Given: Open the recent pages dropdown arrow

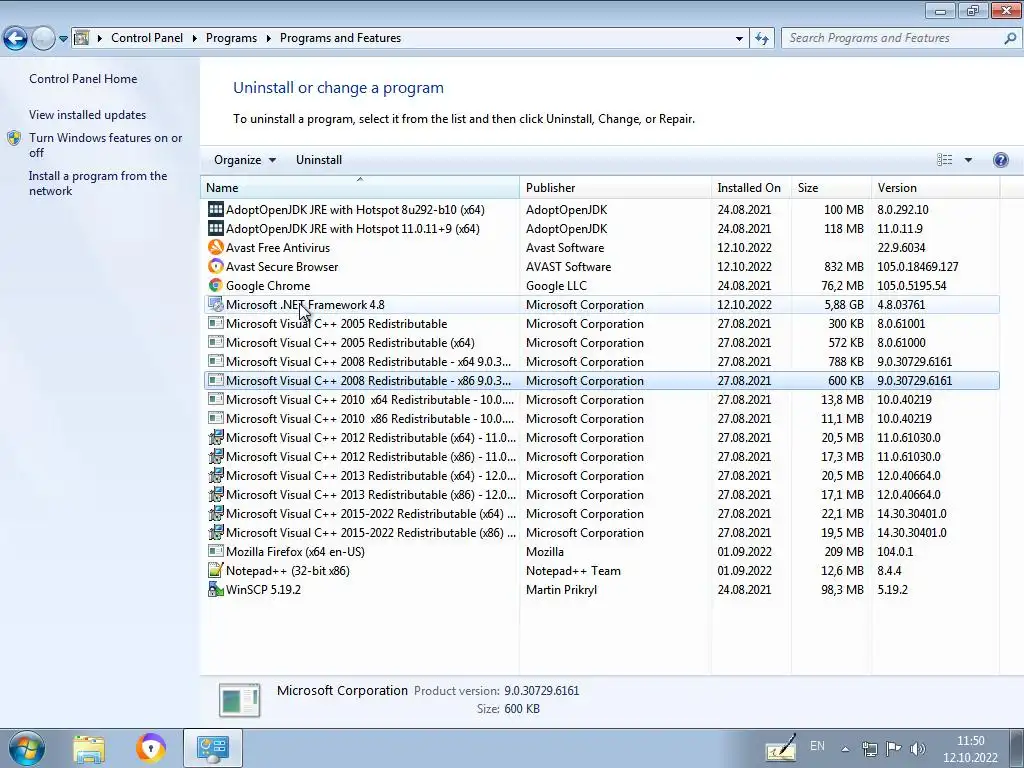Looking at the screenshot, I should point(63,39).
